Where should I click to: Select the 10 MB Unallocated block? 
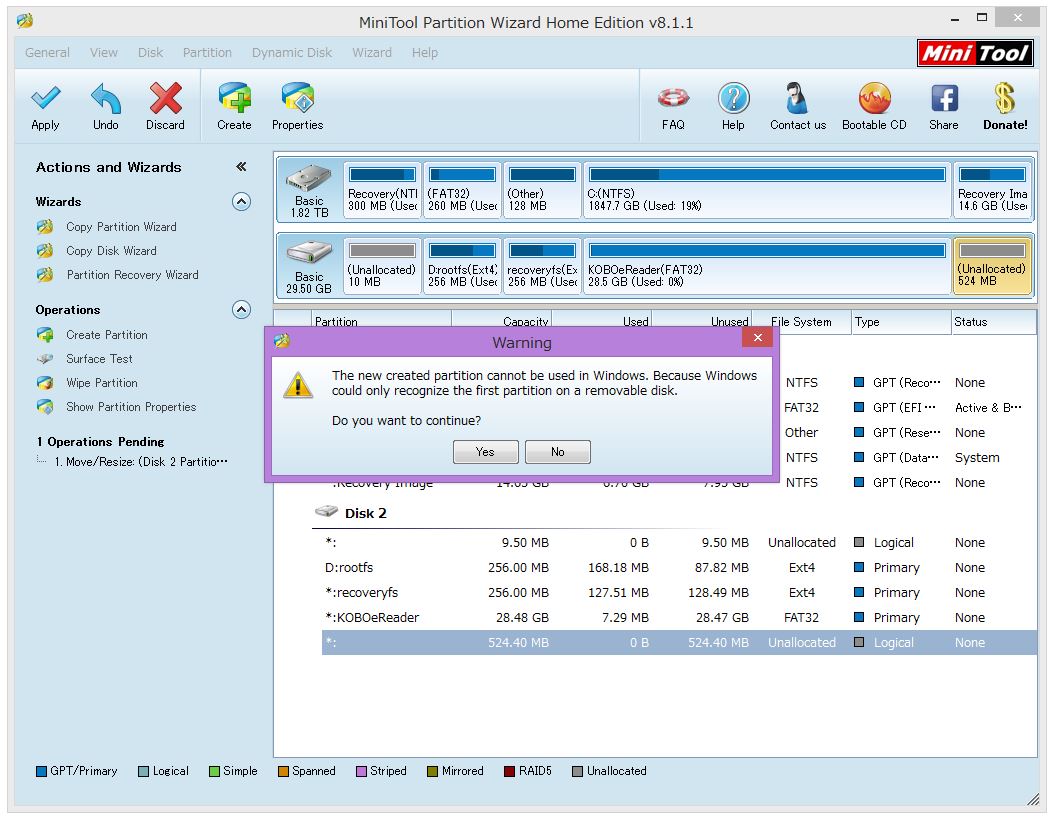[382, 266]
